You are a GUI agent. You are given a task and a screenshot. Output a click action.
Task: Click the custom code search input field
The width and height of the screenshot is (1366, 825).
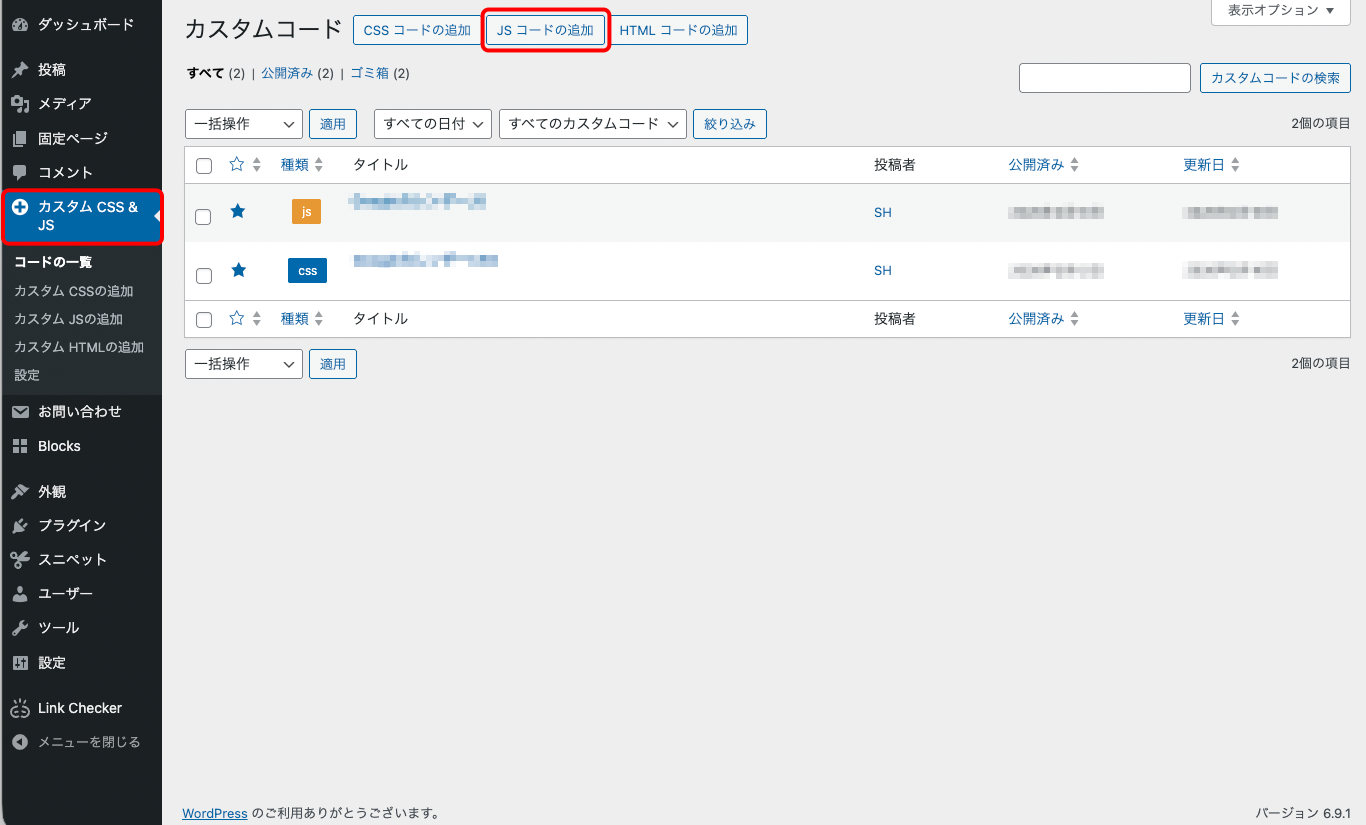point(1104,78)
